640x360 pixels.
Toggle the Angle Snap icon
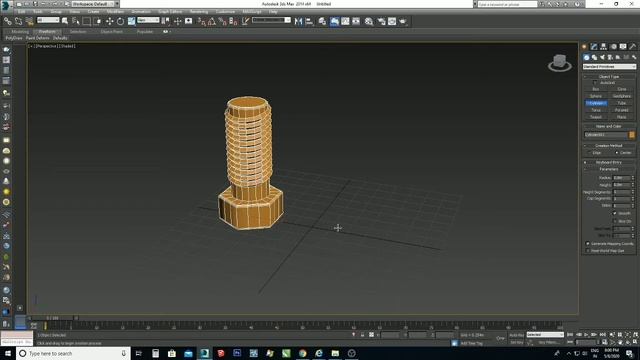[x=212, y=21]
